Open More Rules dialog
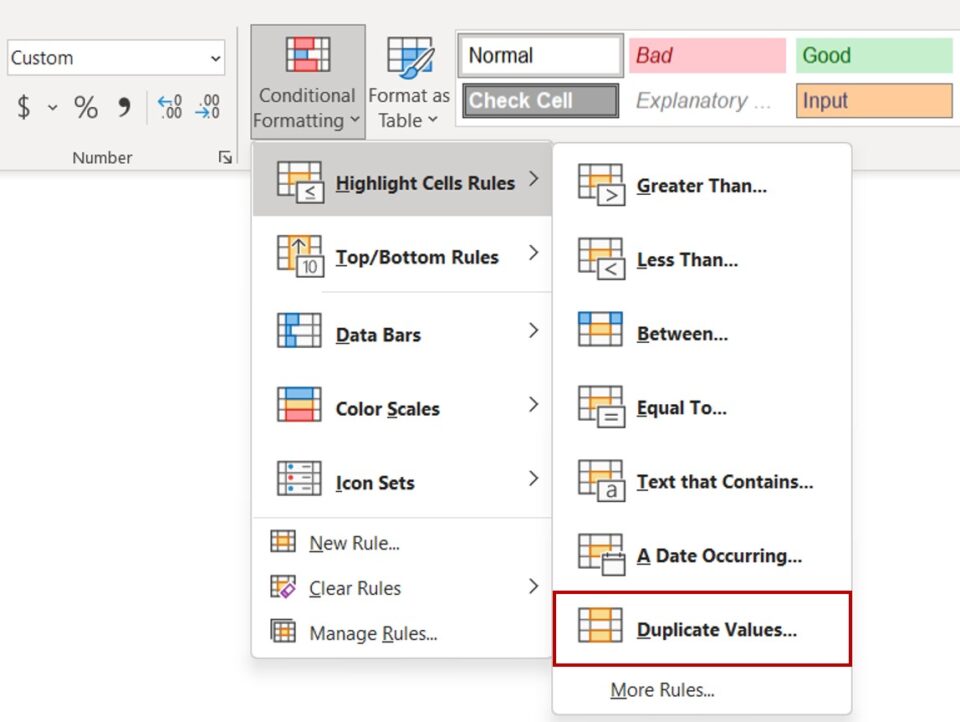960x722 pixels. [x=662, y=690]
